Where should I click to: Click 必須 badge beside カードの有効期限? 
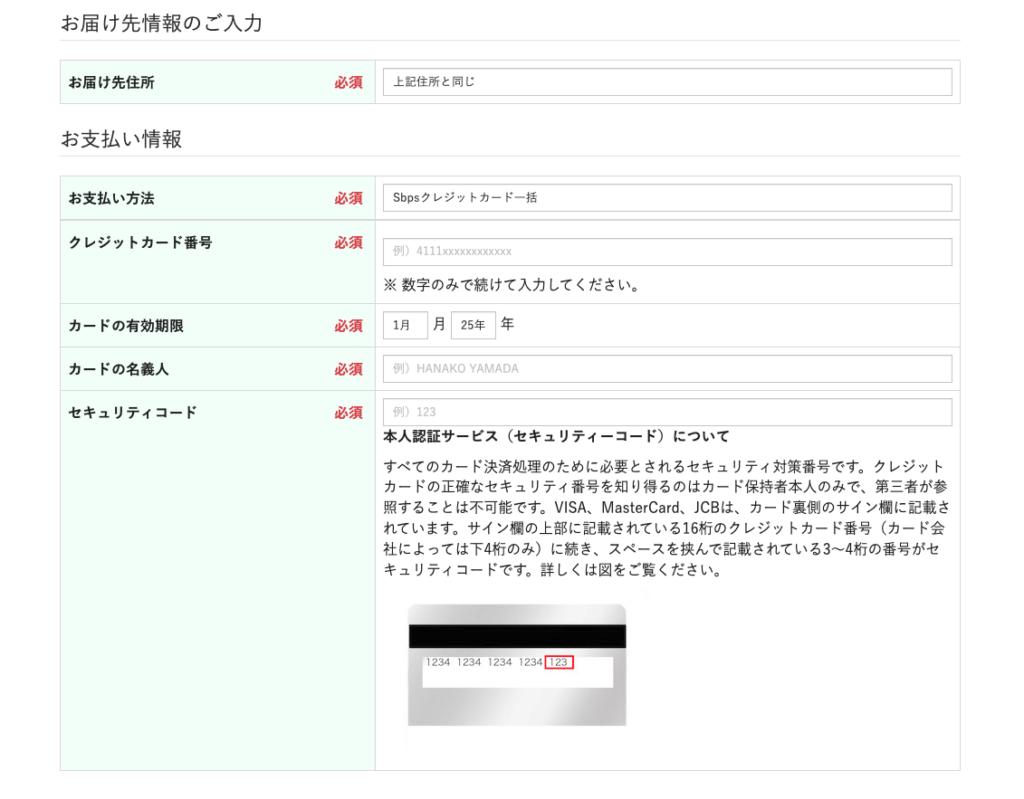click(x=348, y=326)
